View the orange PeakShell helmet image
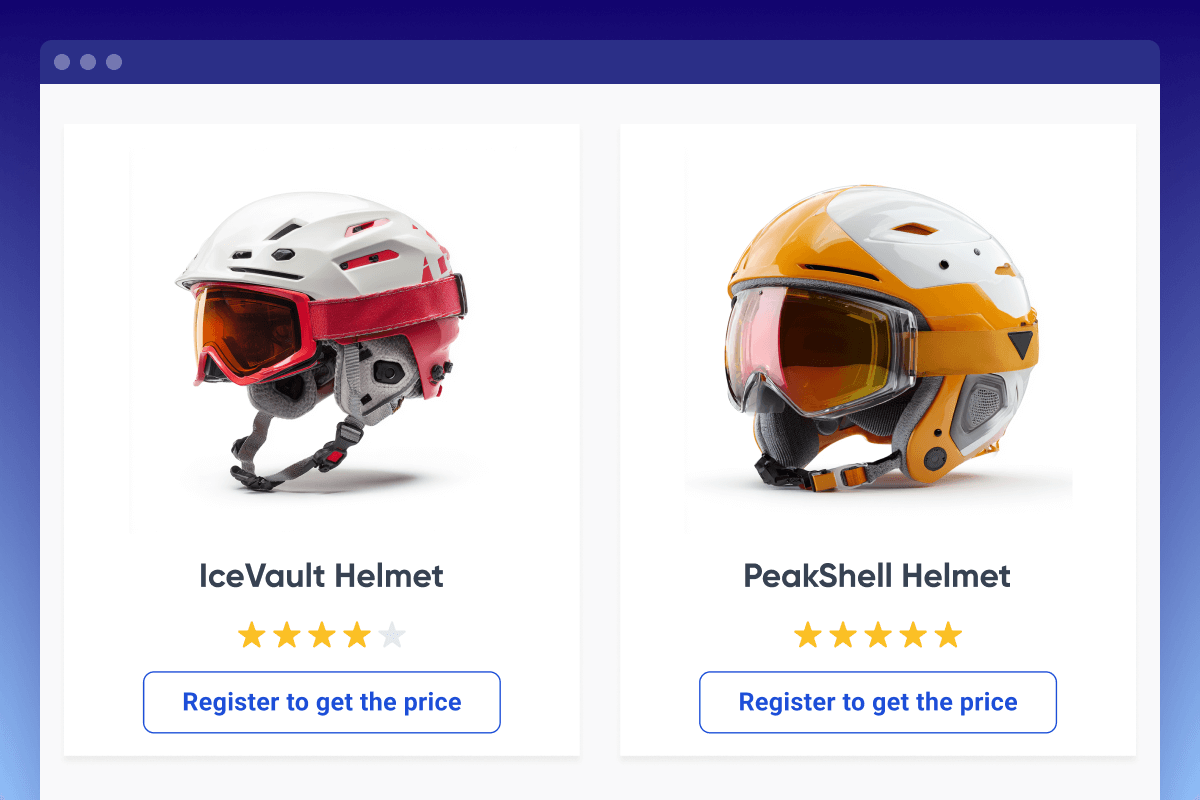 (x=878, y=340)
